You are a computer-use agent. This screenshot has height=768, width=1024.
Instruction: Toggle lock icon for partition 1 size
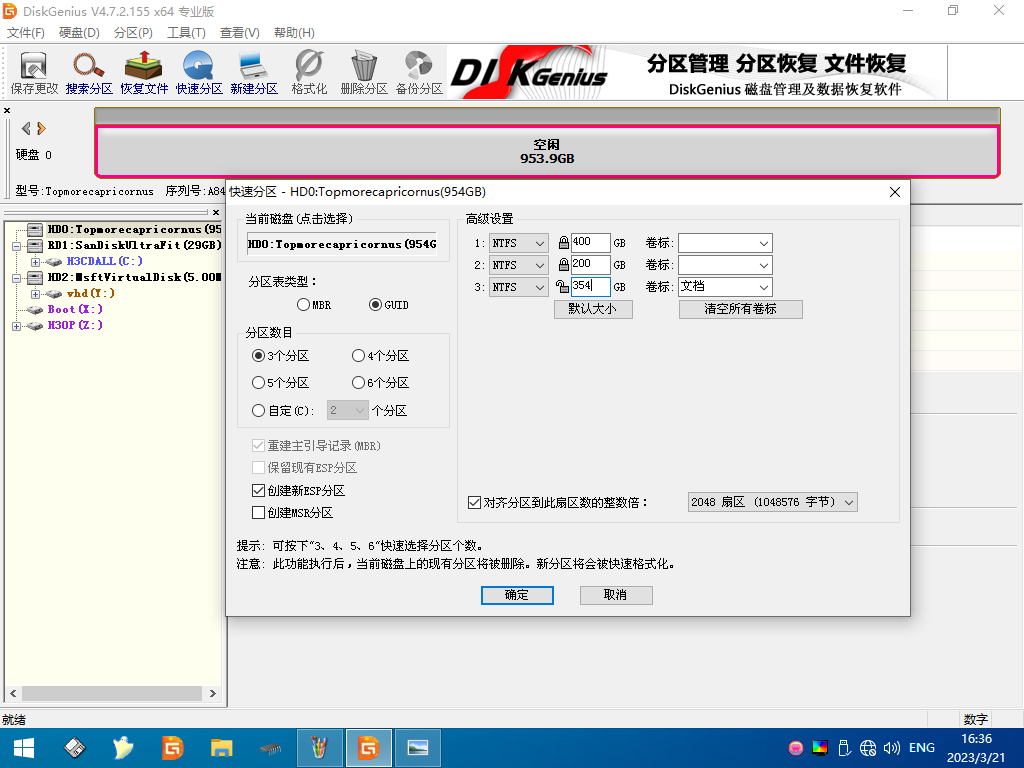coord(563,243)
